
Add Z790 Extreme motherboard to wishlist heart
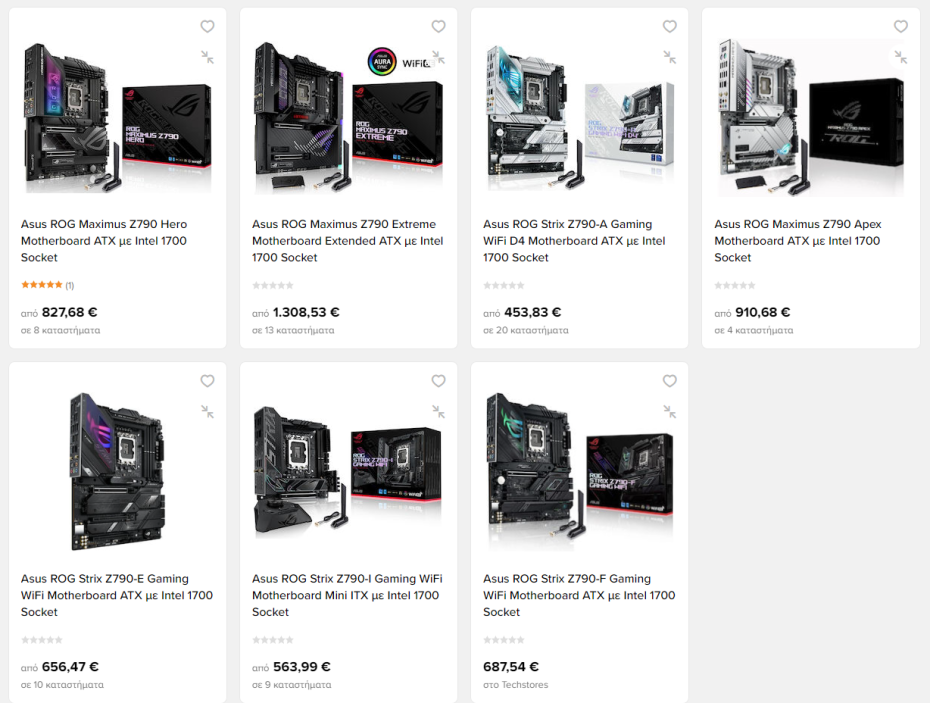[438, 26]
